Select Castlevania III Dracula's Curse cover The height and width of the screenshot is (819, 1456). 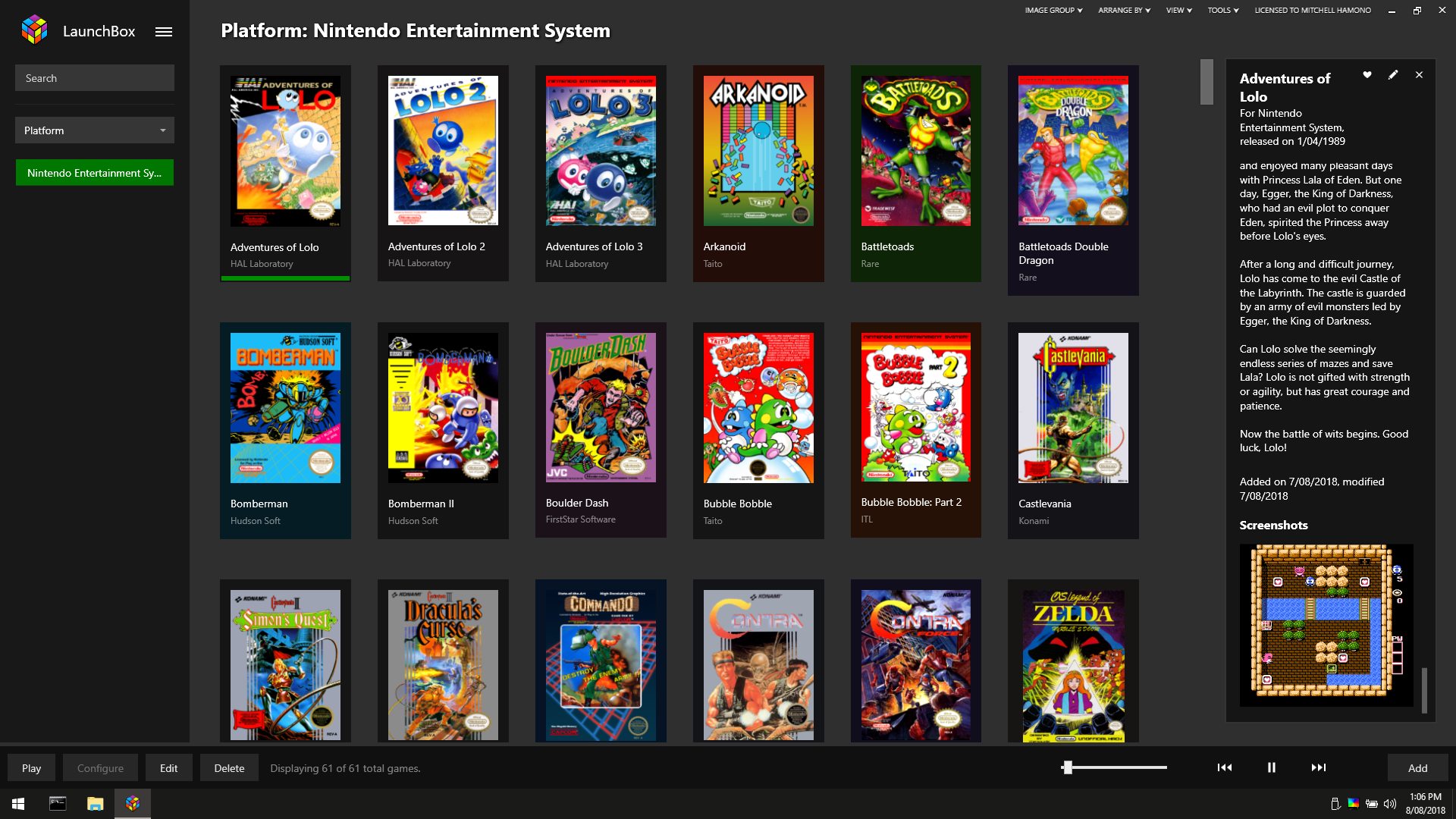click(443, 665)
